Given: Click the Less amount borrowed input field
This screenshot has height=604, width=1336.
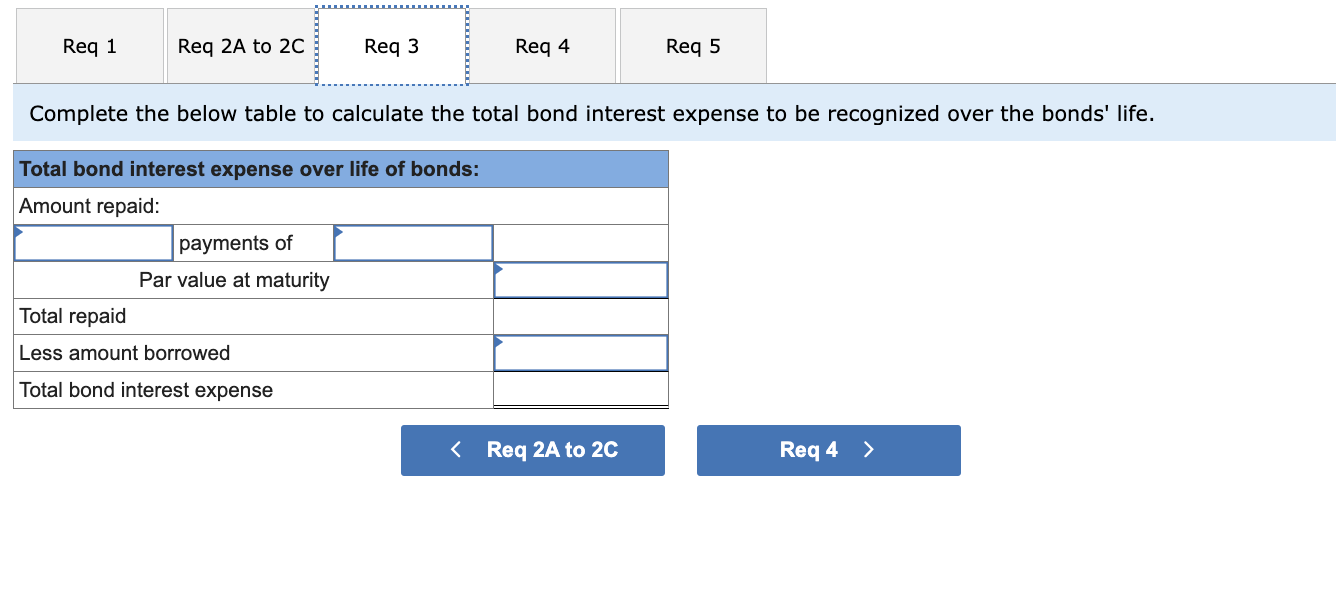Looking at the screenshot, I should click(x=581, y=352).
